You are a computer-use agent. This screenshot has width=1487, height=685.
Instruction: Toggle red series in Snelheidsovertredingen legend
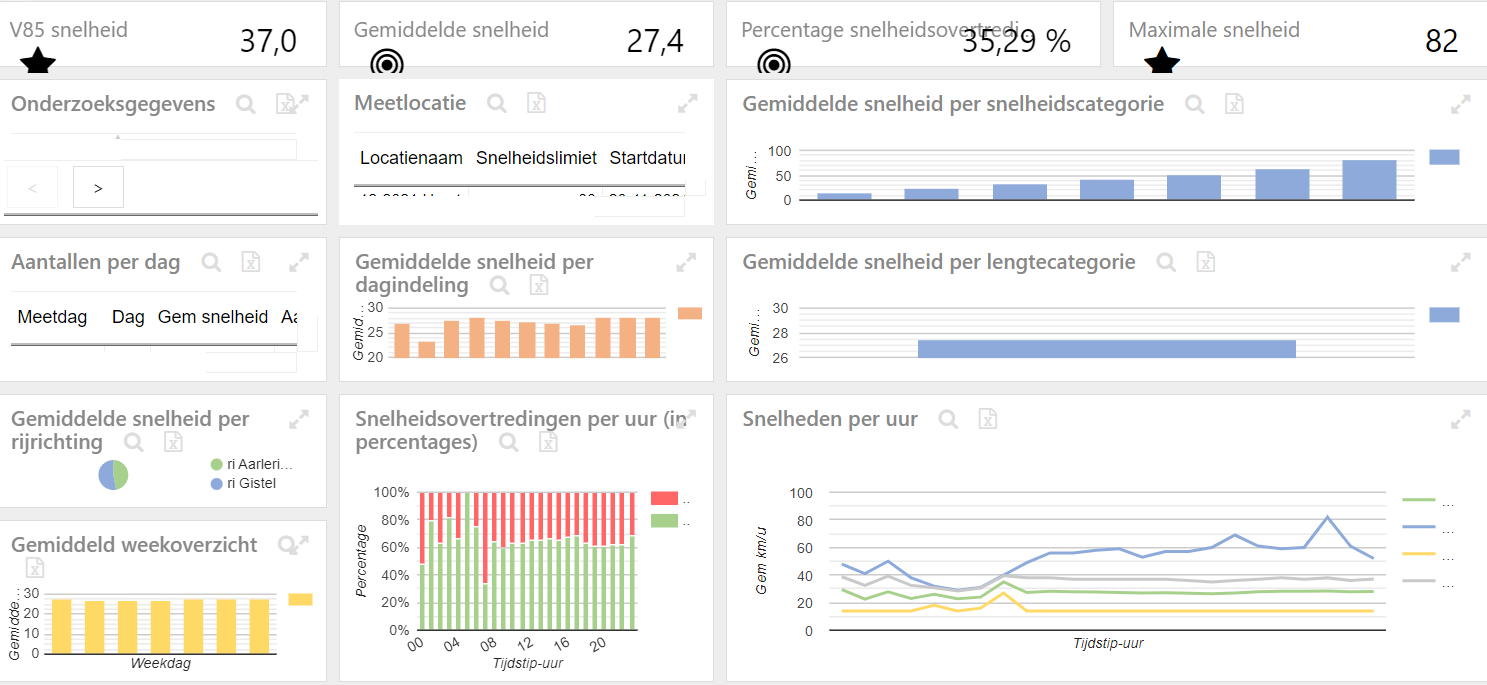(x=664, y=498)
